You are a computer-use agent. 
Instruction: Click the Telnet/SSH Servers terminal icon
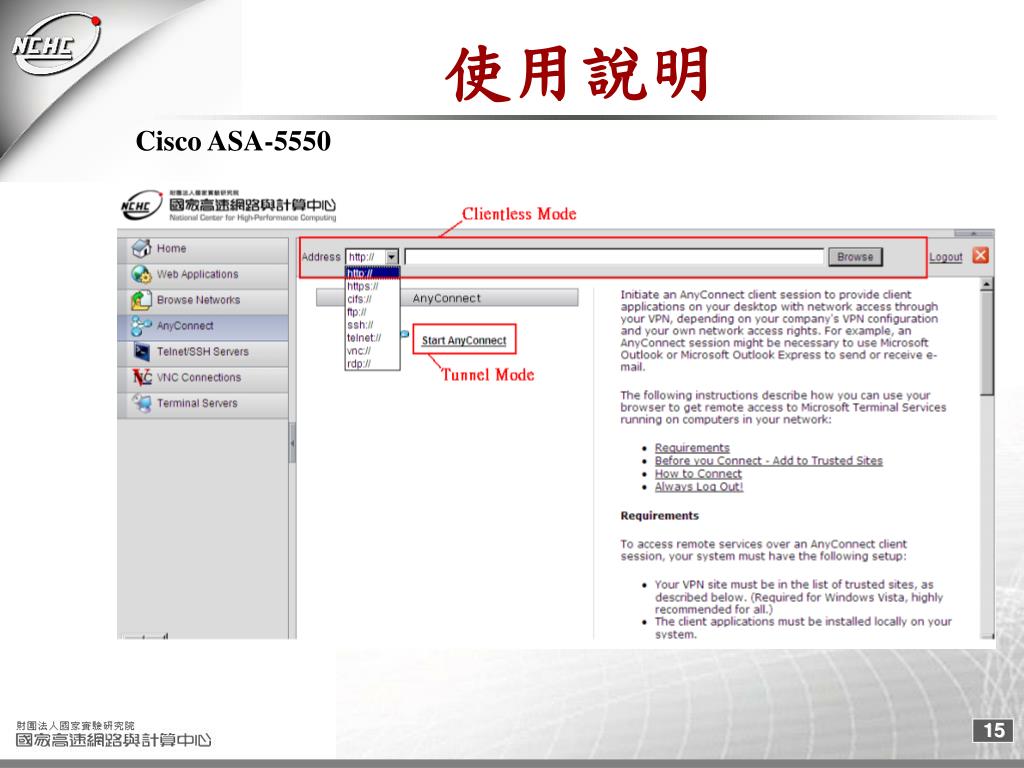(142, 351)
